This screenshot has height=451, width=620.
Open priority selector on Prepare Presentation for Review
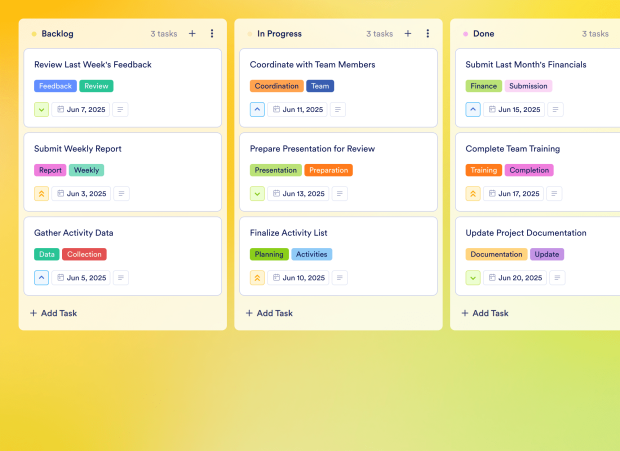point(257,194)
